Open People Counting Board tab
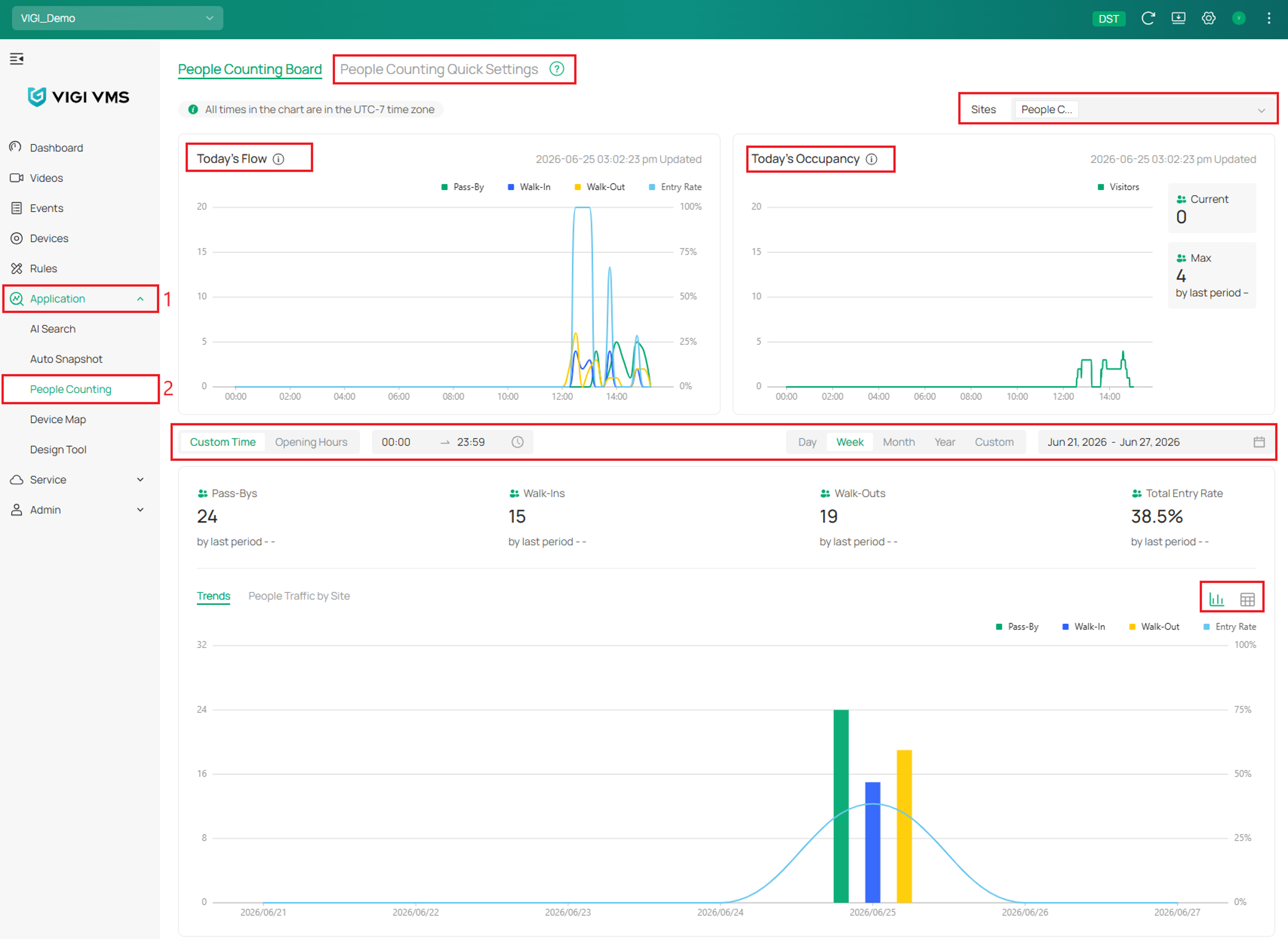This screenshot has width=1288, height=939. point(250,70)
